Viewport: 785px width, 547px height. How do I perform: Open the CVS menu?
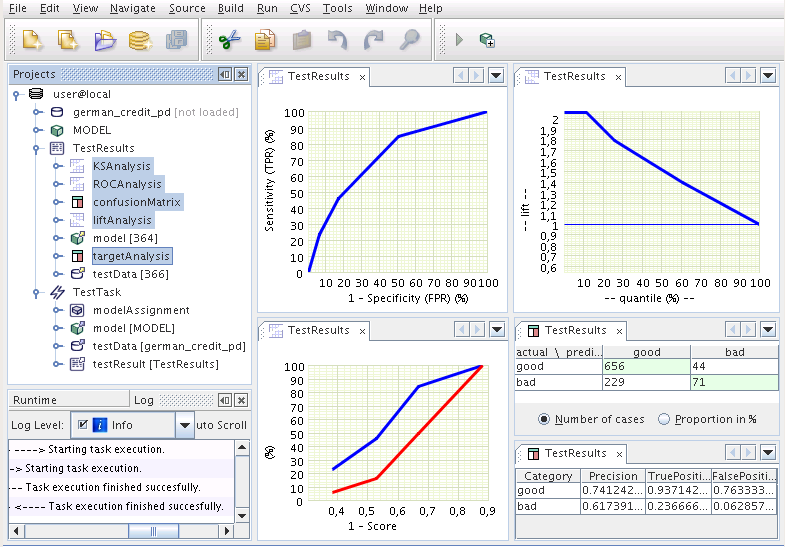pyautogui.click(x=300, y=9)
